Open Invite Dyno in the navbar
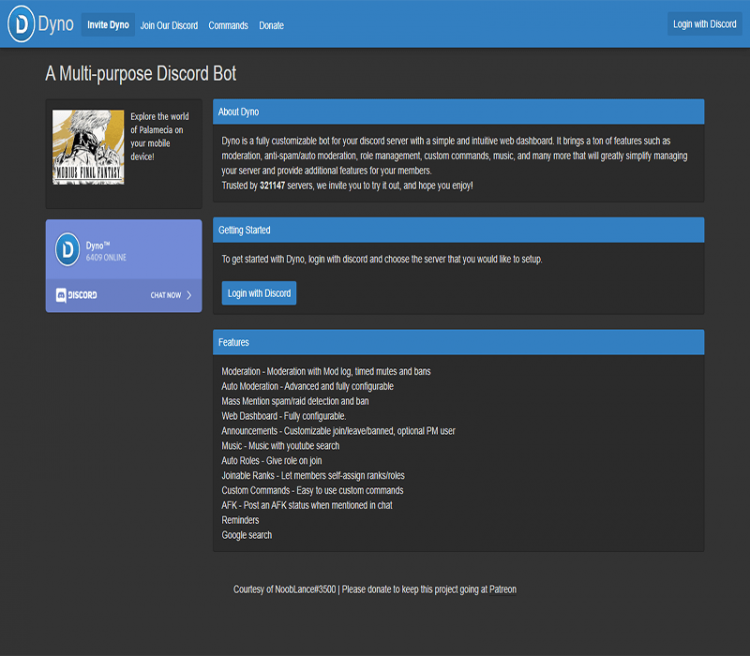750x656 pixels. pos(108,25)
